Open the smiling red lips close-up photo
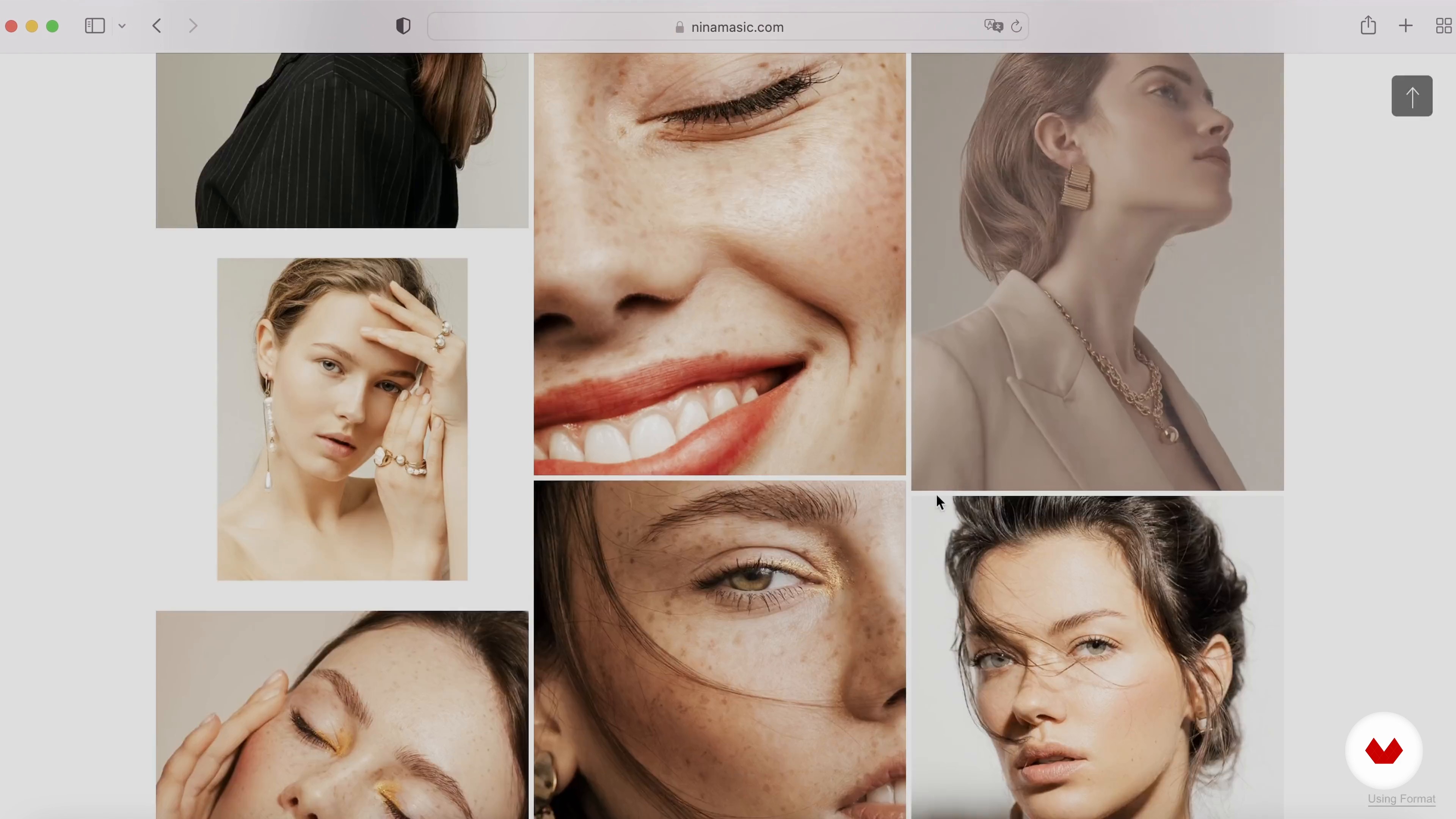This screenshot has width=1456, height=819. coord(720,264)
